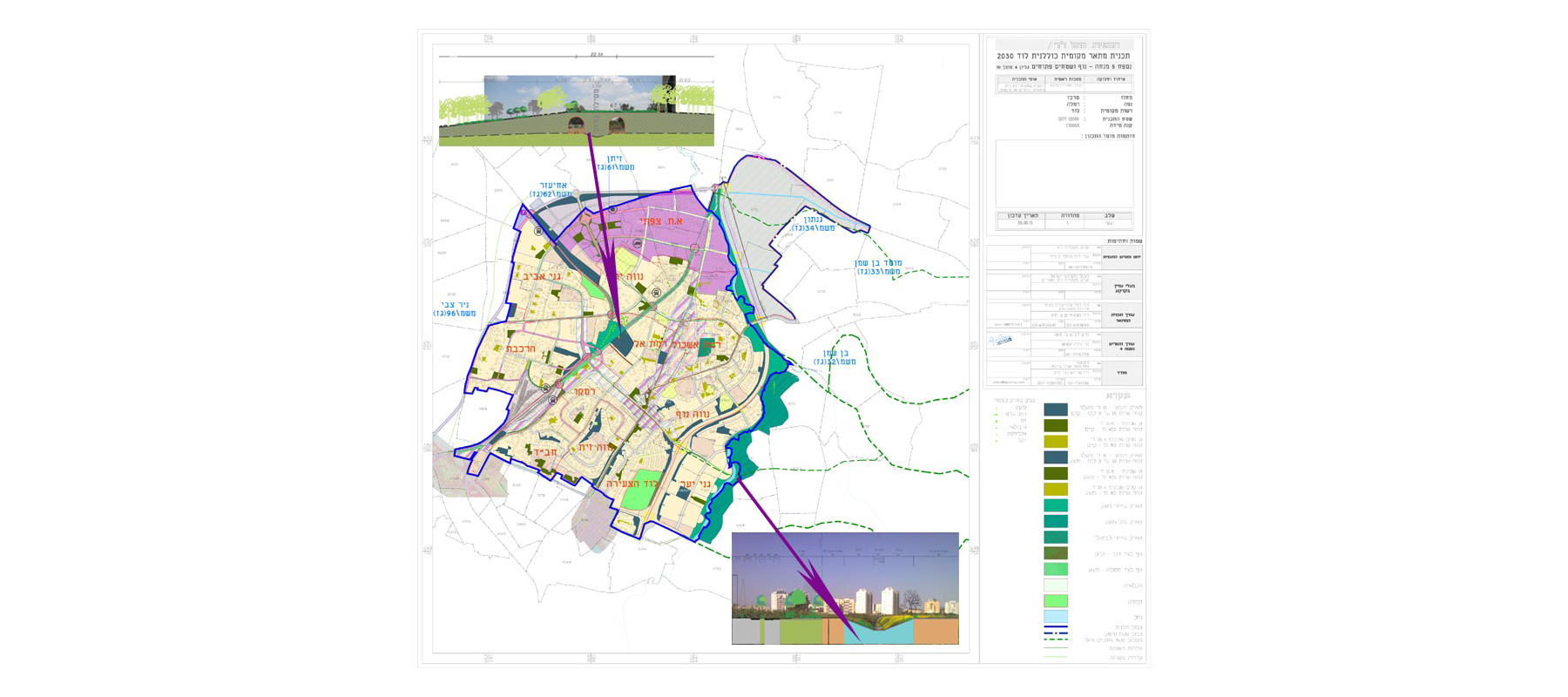Image resolution: width=1568 pixels, height=697 pixels.
Task: Select the 'רסקו' neighborhood label
Action: pyautogui.click(x=585, y=392)
